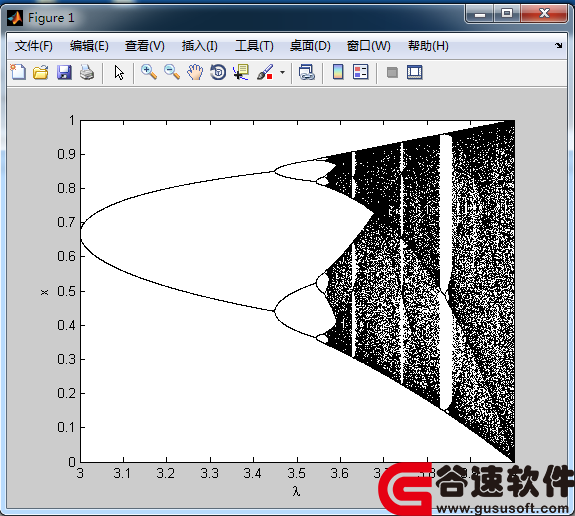The width and height of the screenshot is (575, 516).
Task: Click the x-axis tick label 3.2
Action: coord(166,473)
